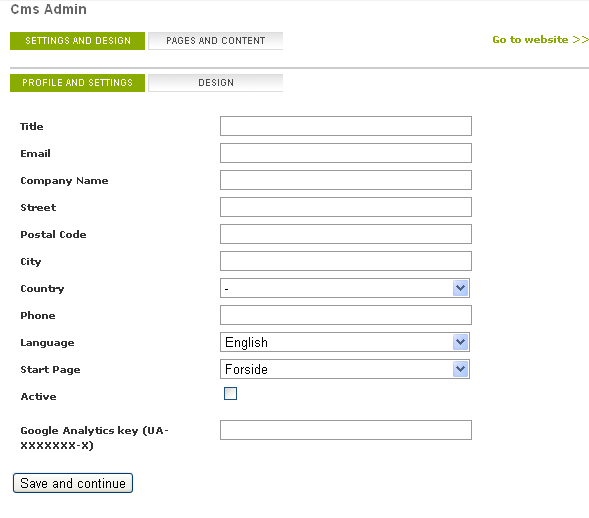Viewport: 589px width, 518px height.
Task: Click the Google Analytics key field
Action: [x=346, y=430]
